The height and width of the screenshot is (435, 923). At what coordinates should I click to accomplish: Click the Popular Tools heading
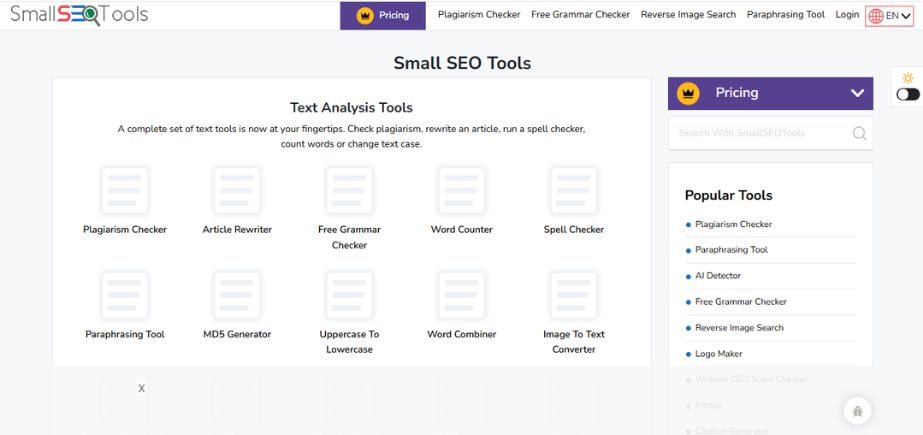click(x=729, y=195)
